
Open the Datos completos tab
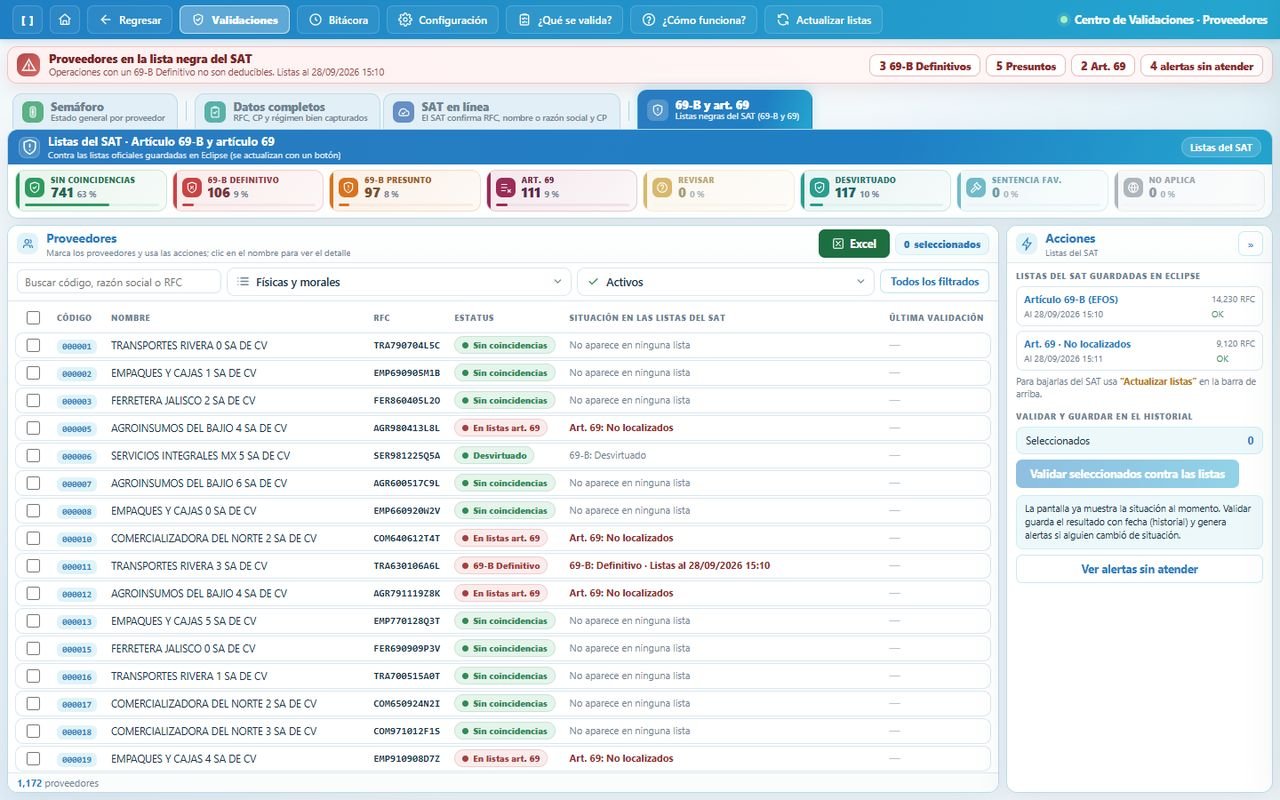[x=287, y=112]
